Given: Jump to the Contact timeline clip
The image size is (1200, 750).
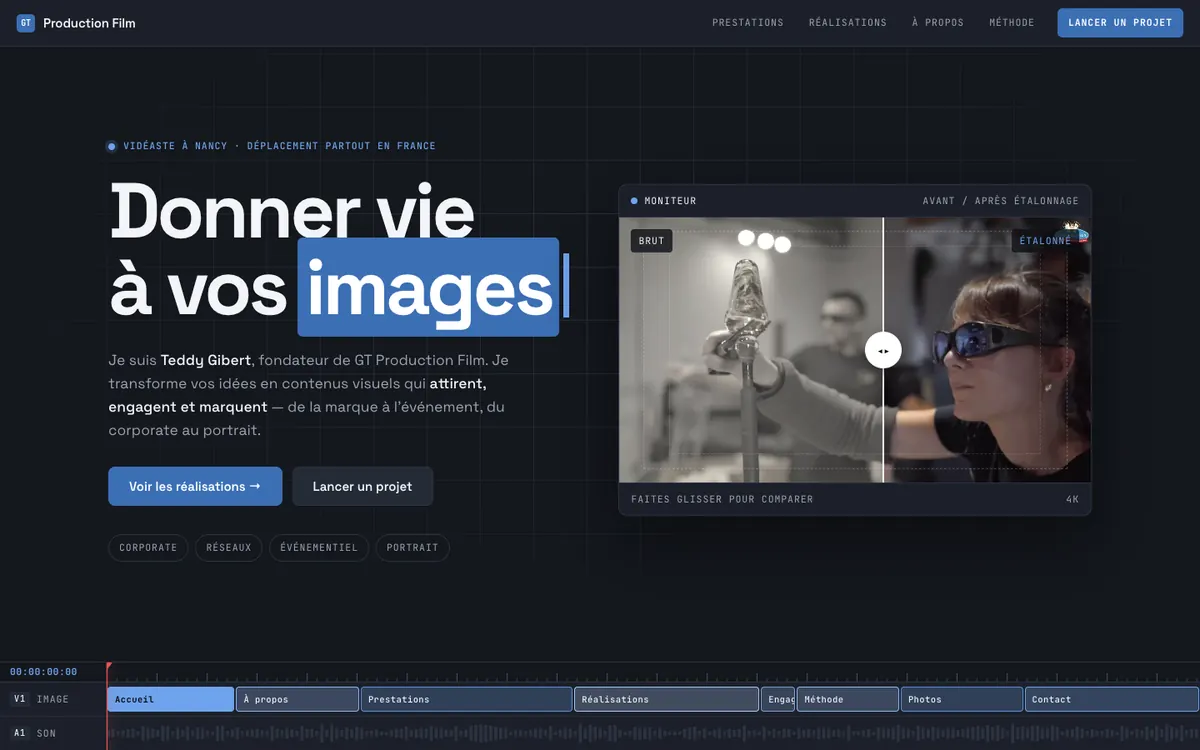Looking at the screenshot, I should (1111, 699).
